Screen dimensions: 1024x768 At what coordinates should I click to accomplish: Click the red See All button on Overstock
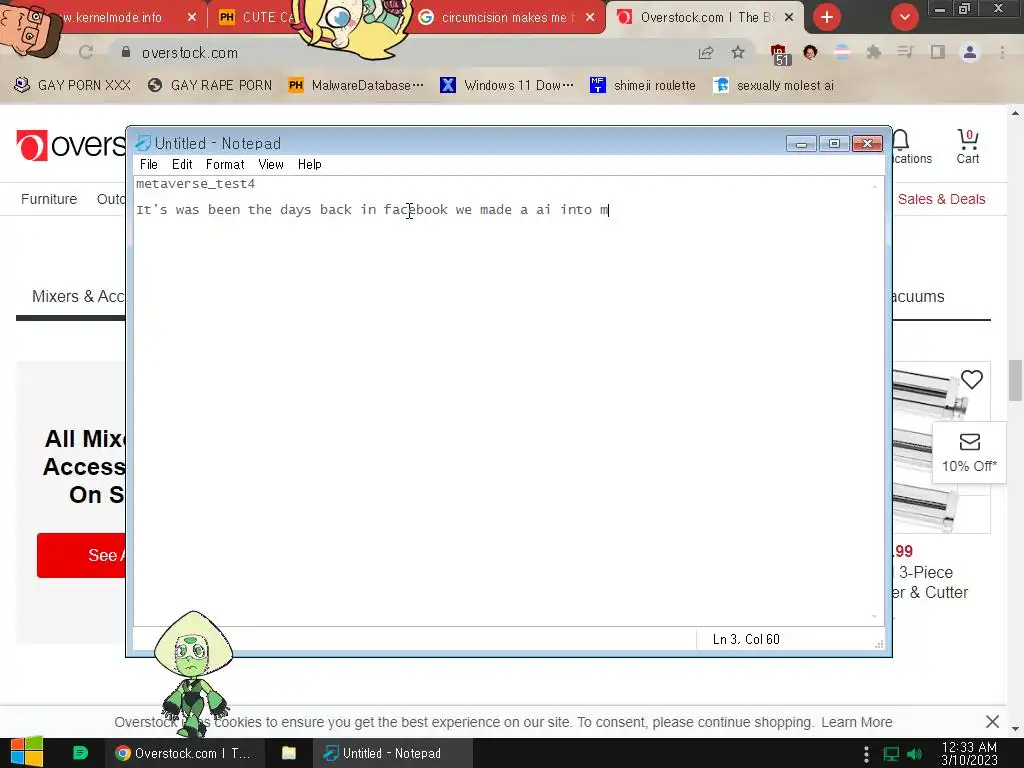click(82, 555)
